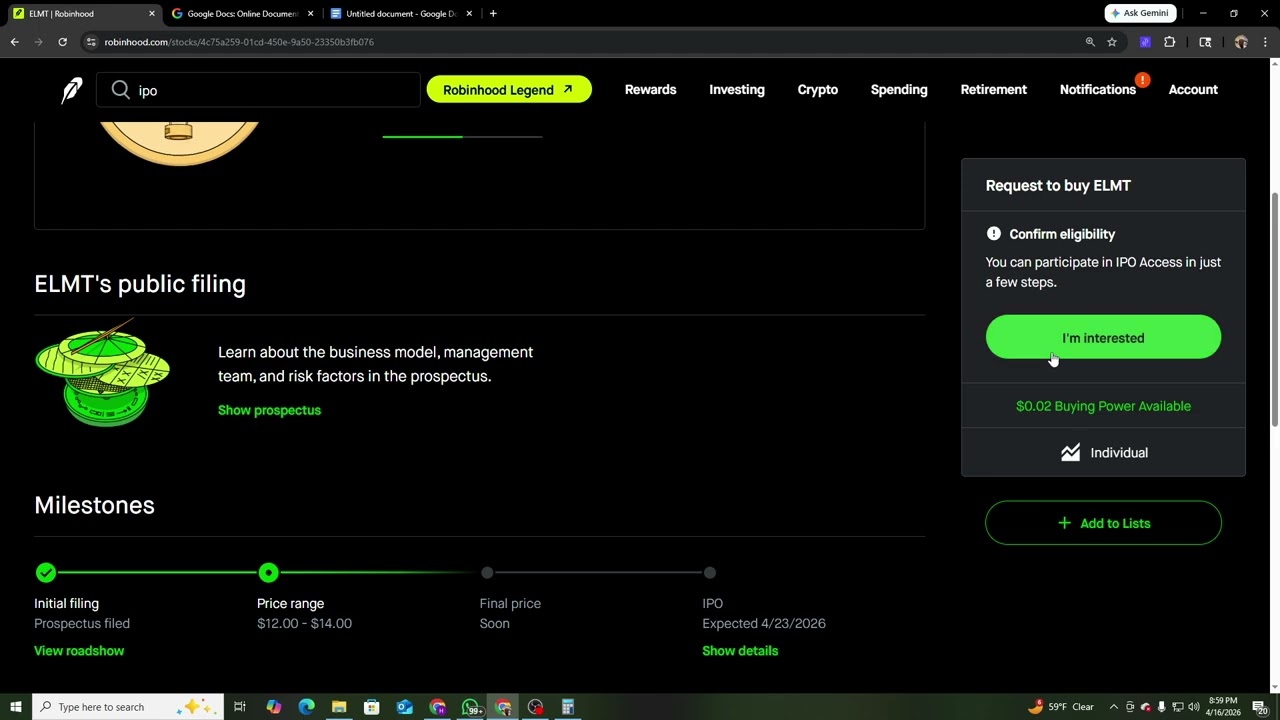Viewport: 1280px width, 720px height.
Task: Open the Chrome profile avatar
Action: 1241,42
